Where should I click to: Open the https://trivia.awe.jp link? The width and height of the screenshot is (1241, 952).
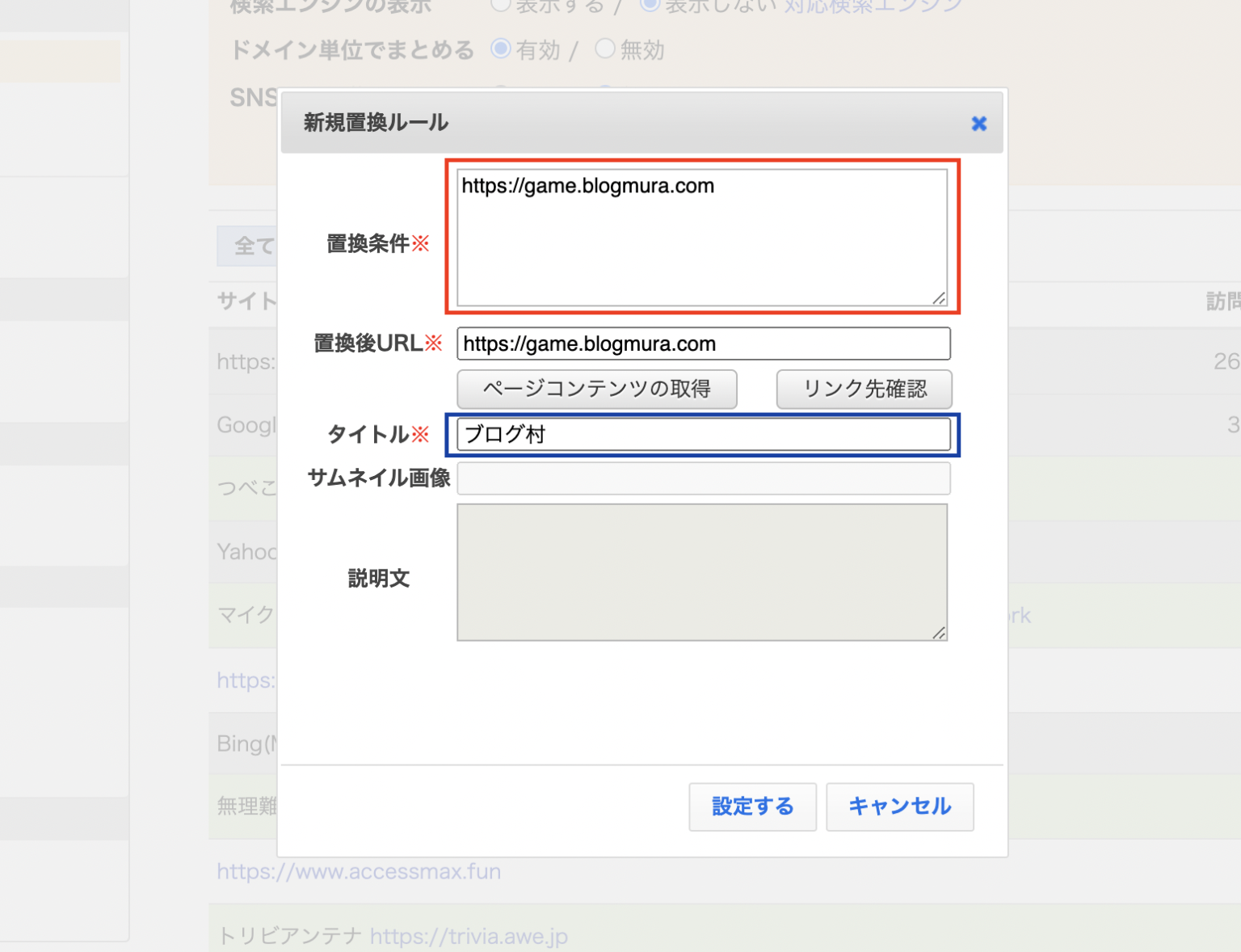469,936
